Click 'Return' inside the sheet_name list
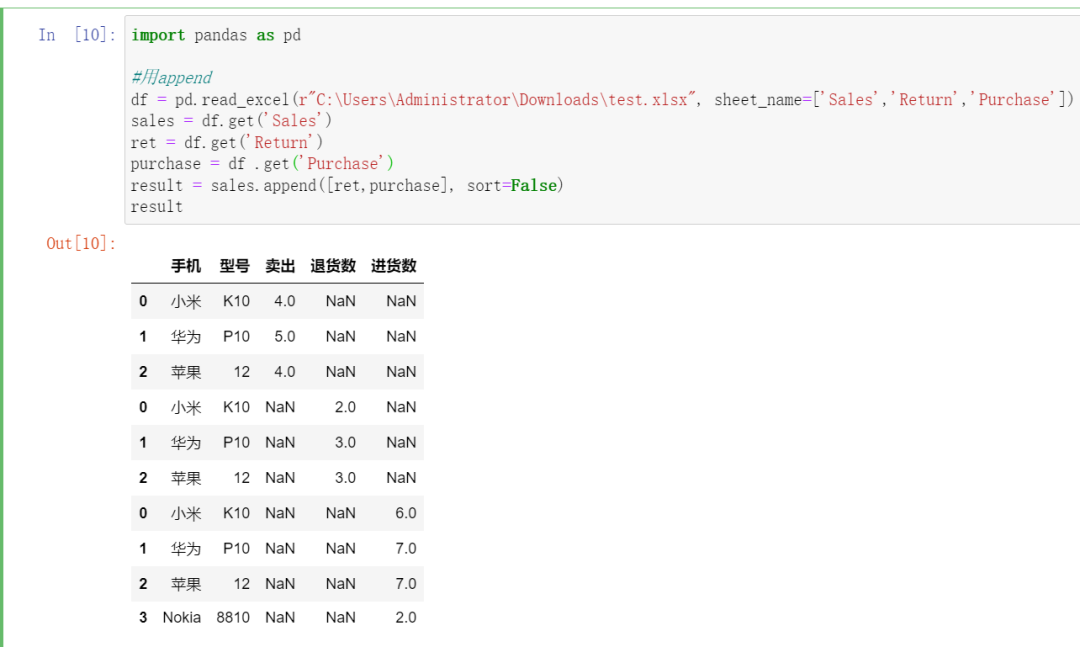The height and width of the screenshot is (647, 1080). [926, 99]
